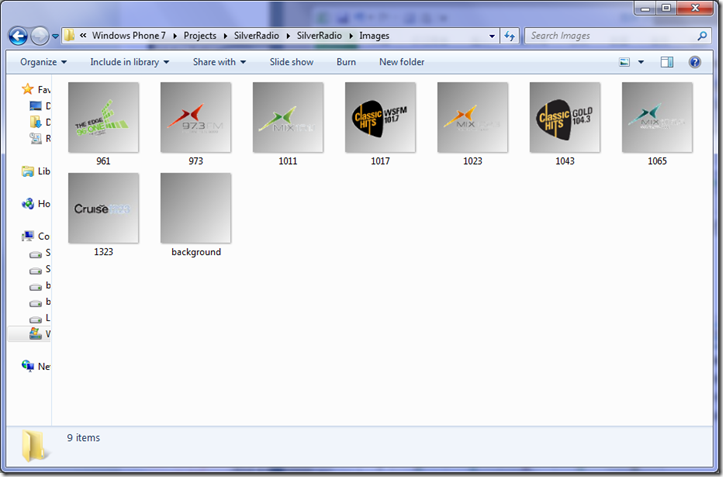The image size is (723, 477).
Task: Select the 1011 Mix thumbnail
Action: pyautogui.click(x=288, y=118)
